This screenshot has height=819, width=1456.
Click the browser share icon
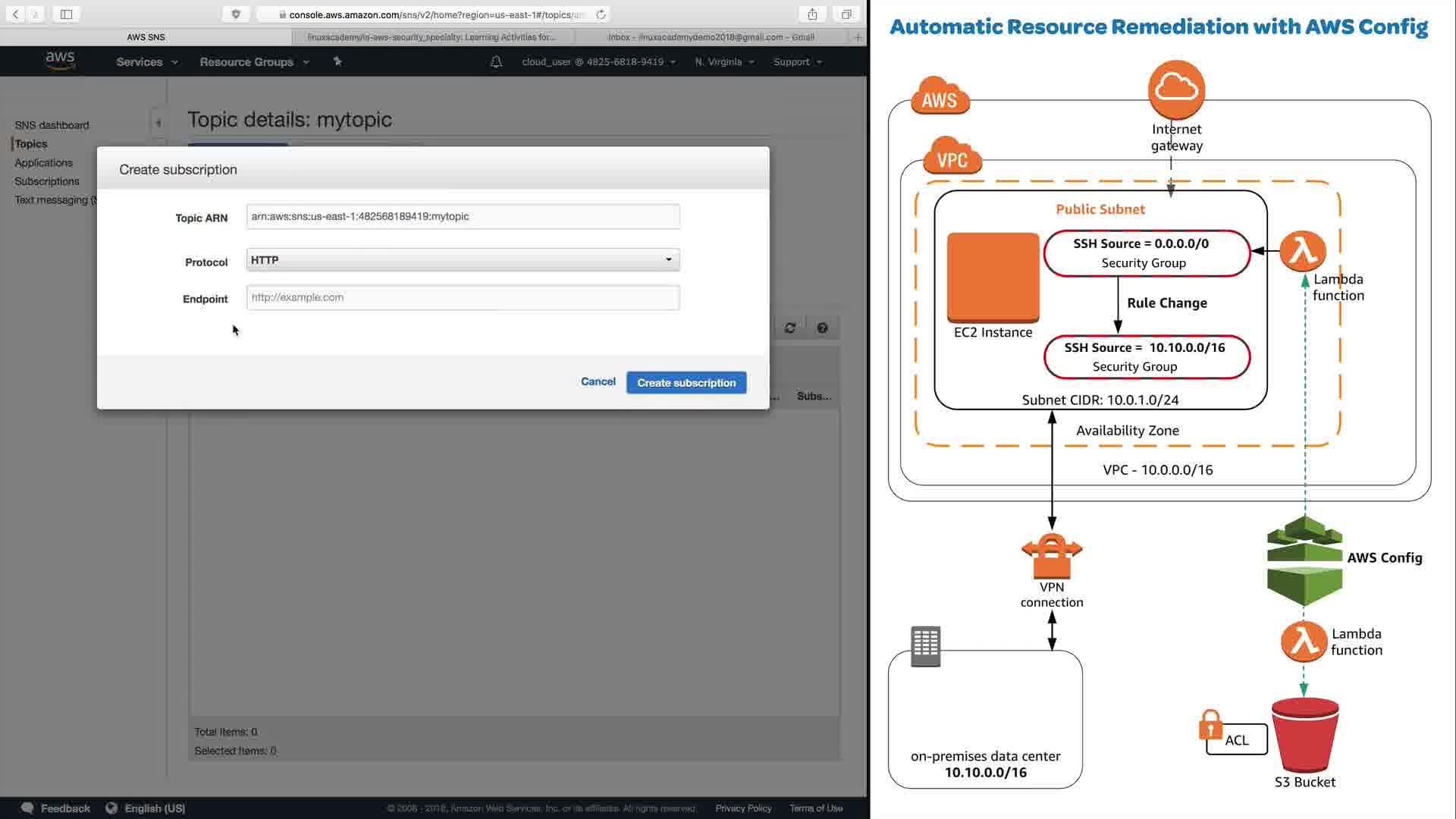pos(812,14)
